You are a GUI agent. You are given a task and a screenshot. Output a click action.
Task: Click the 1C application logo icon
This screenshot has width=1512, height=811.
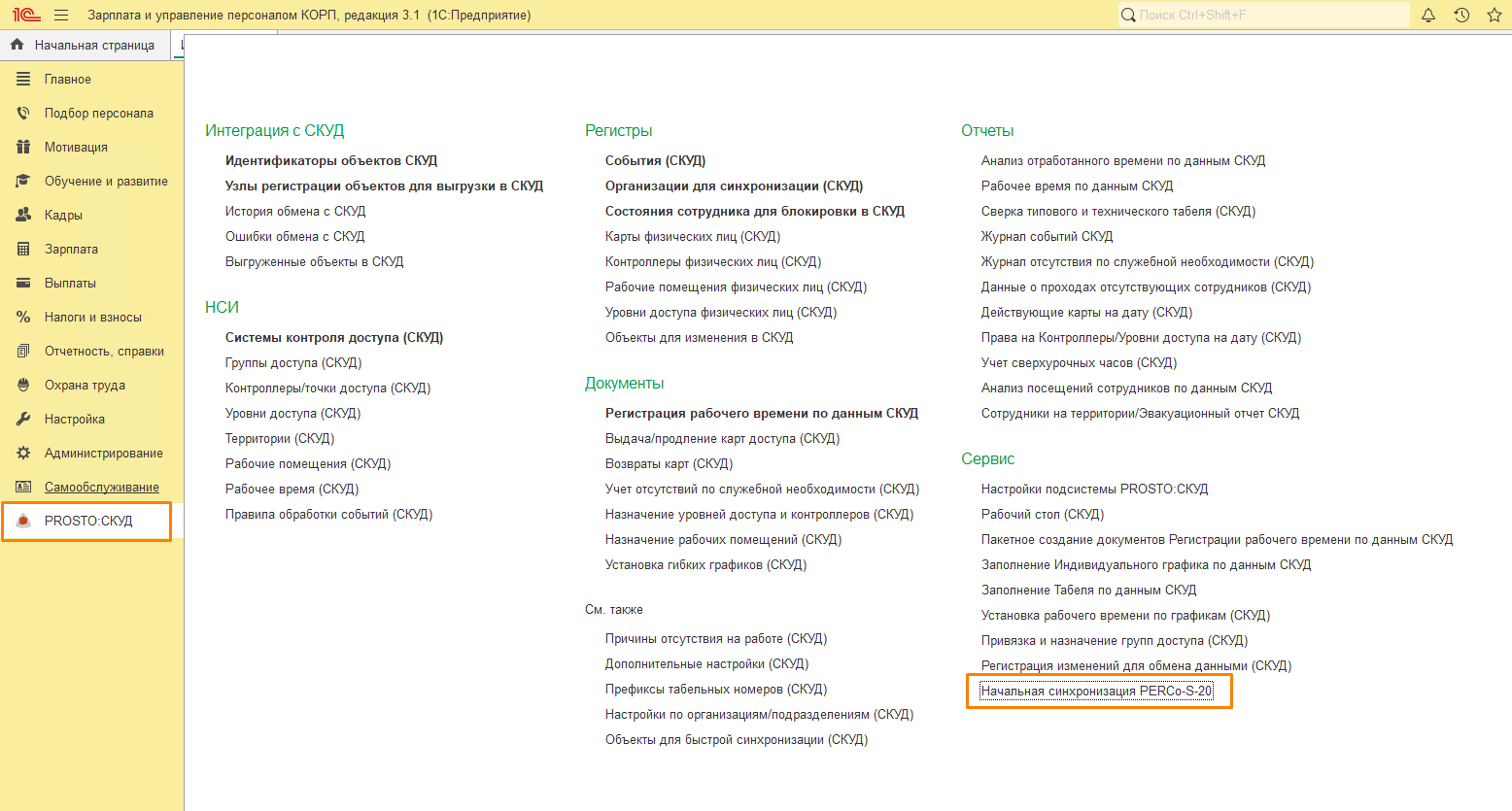pos(26,16)
